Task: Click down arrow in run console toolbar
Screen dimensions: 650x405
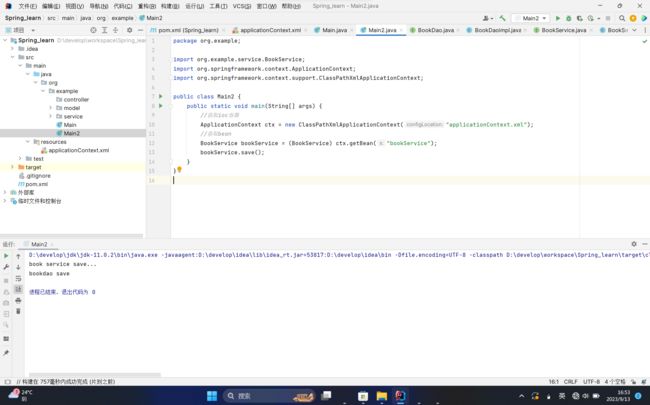Action: click(x=18, y=267)
